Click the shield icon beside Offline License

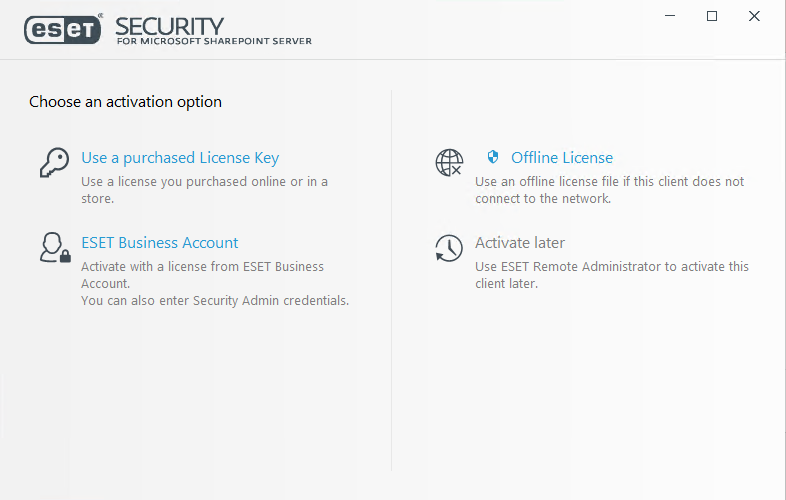[492, 157]
